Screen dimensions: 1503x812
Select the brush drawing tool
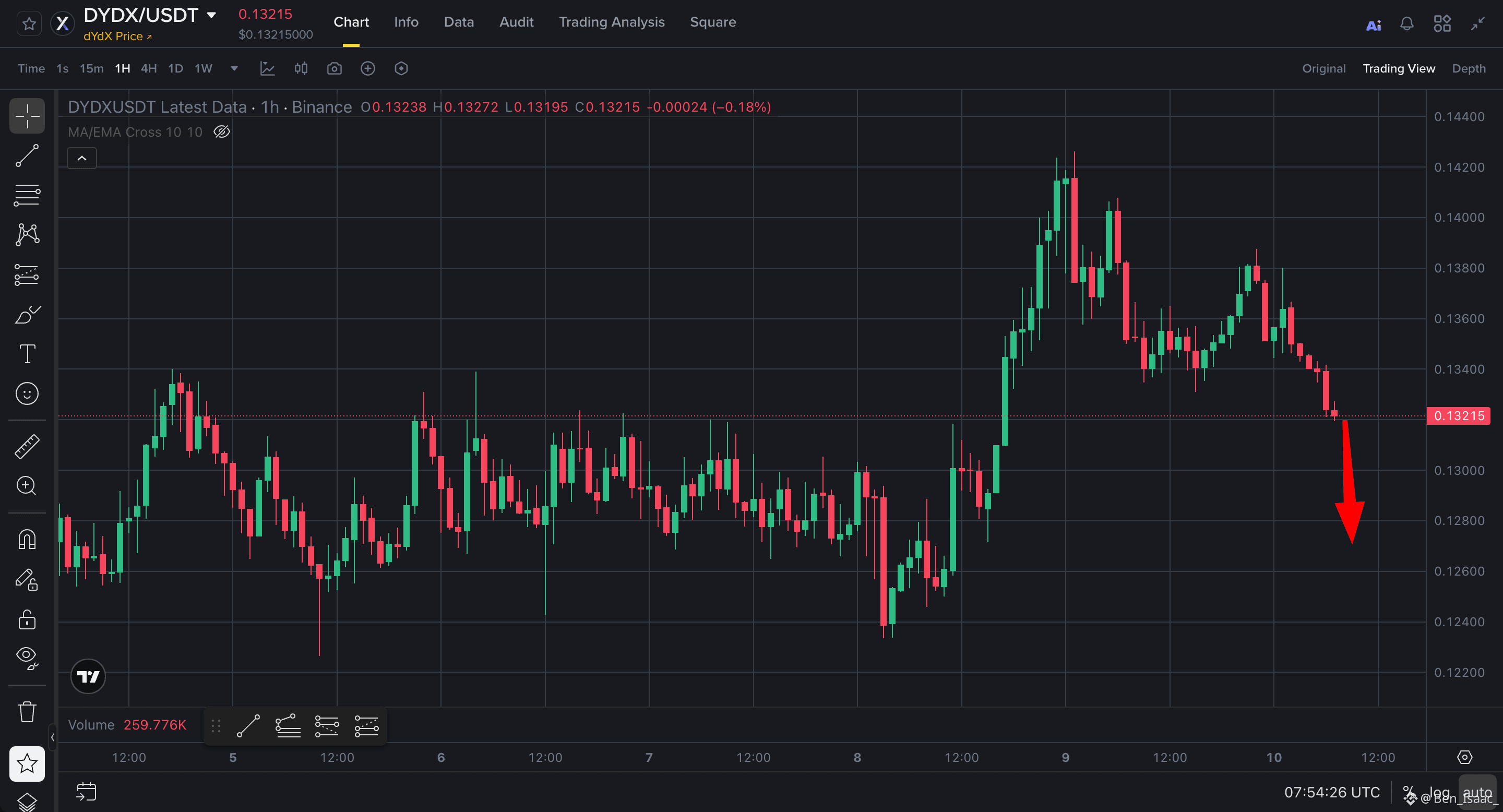click(27, 315)
